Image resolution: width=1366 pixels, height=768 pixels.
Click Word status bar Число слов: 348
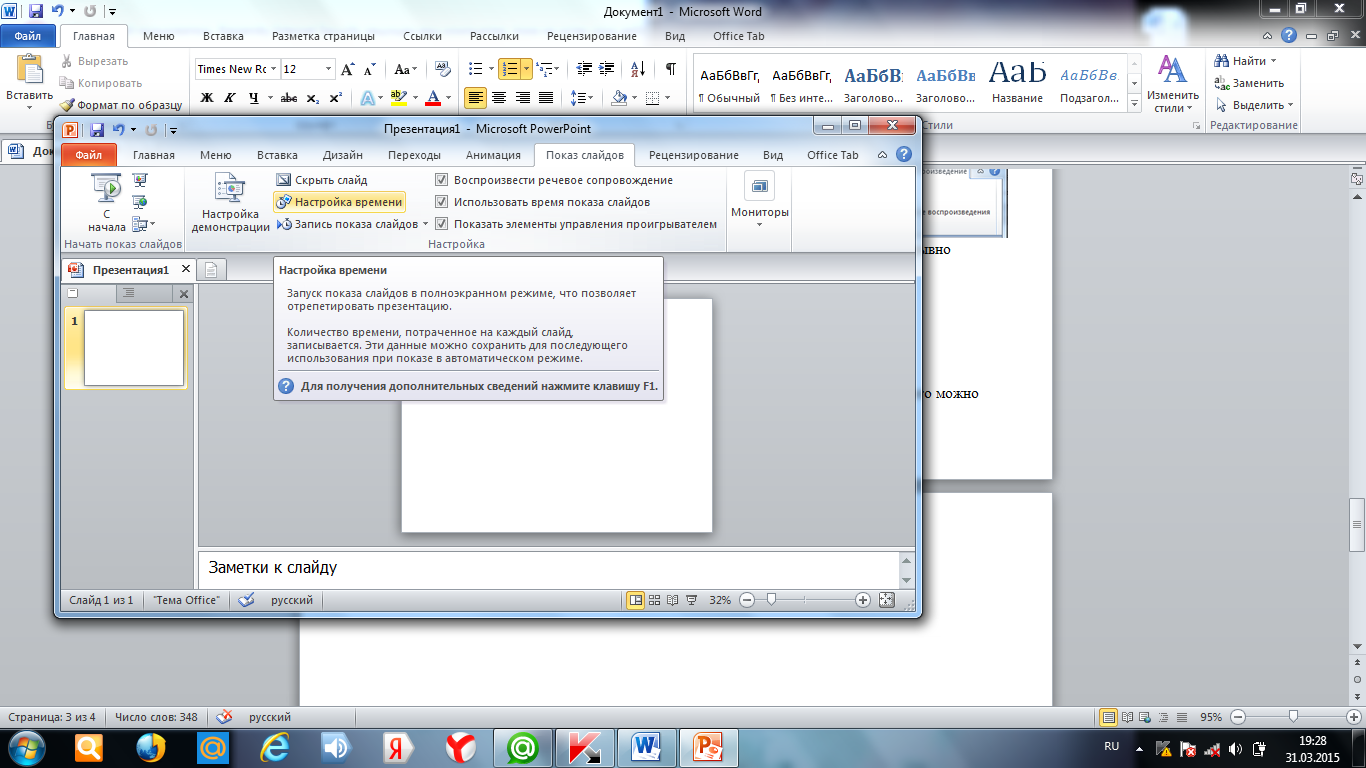156,717
